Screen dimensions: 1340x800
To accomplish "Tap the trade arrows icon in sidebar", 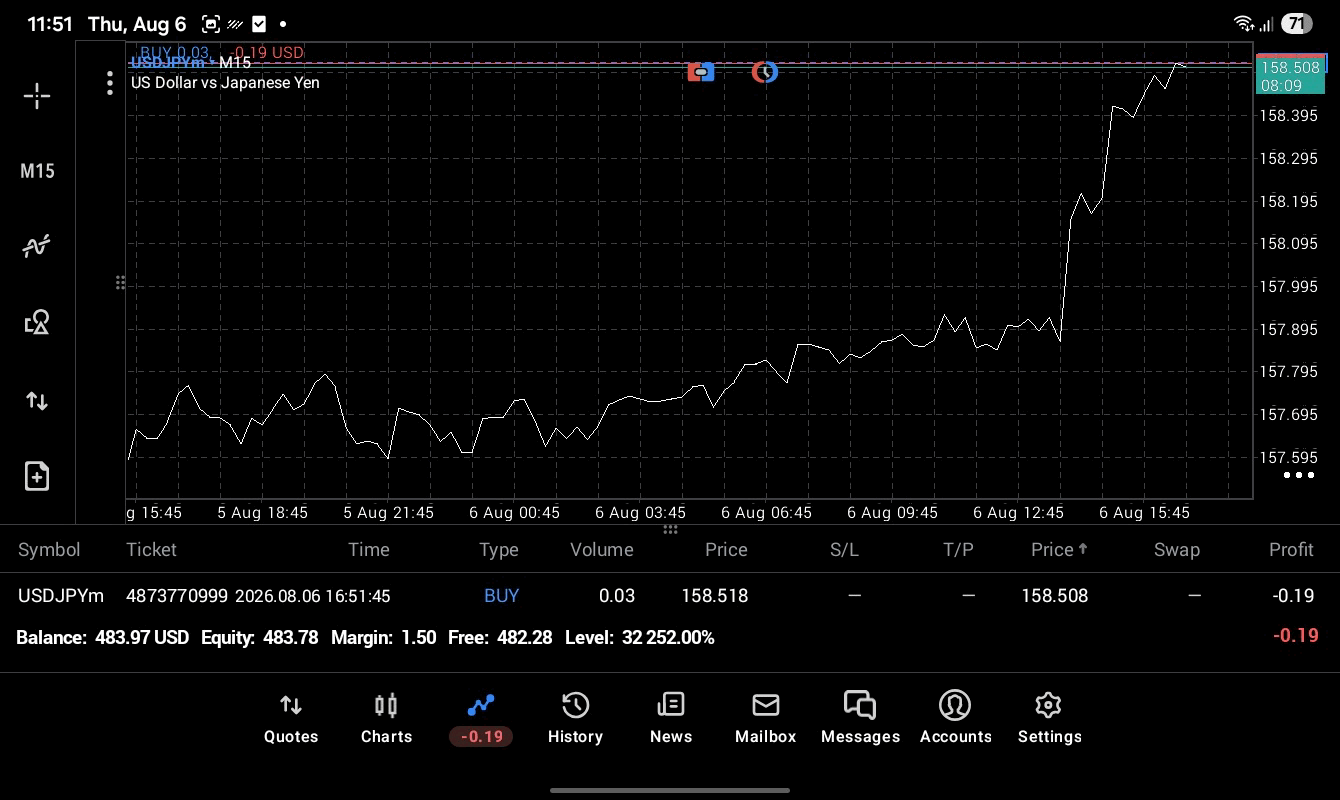I will (37, 401).
